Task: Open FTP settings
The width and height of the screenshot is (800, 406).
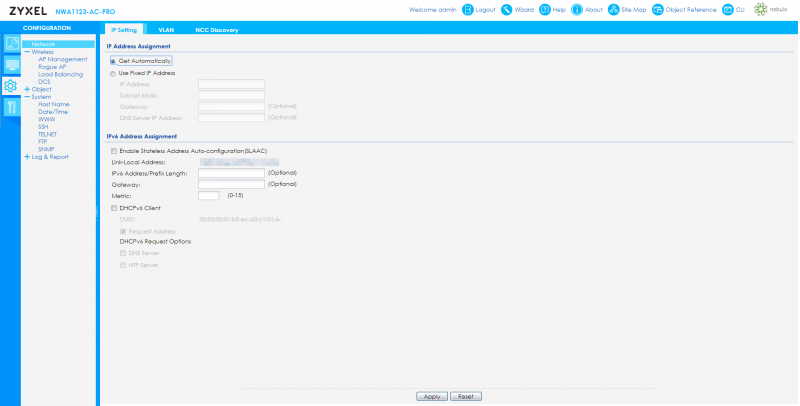Action: click(42, 142)
